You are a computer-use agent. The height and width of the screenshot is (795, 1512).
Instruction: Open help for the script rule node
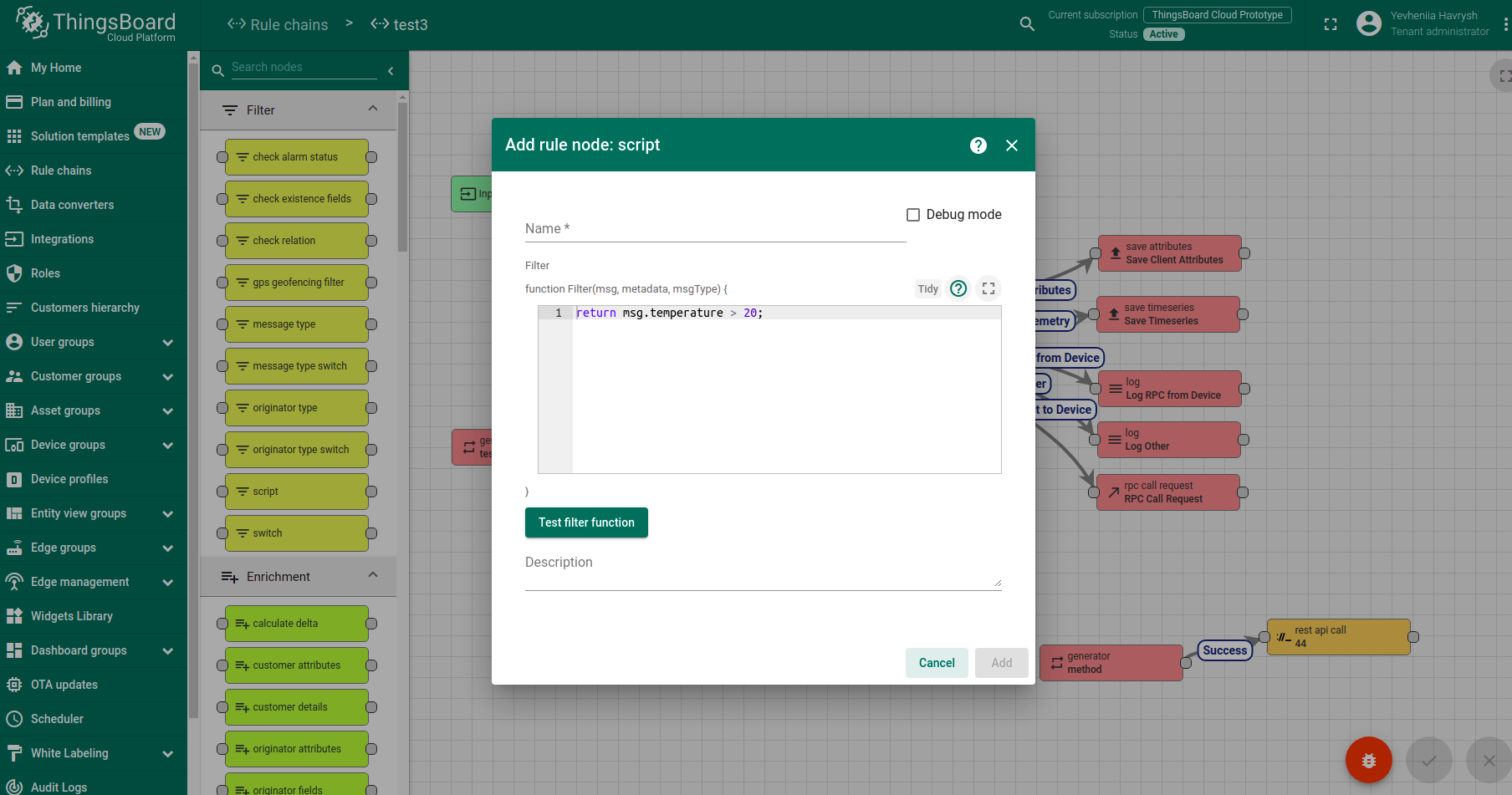click(978, 145)
